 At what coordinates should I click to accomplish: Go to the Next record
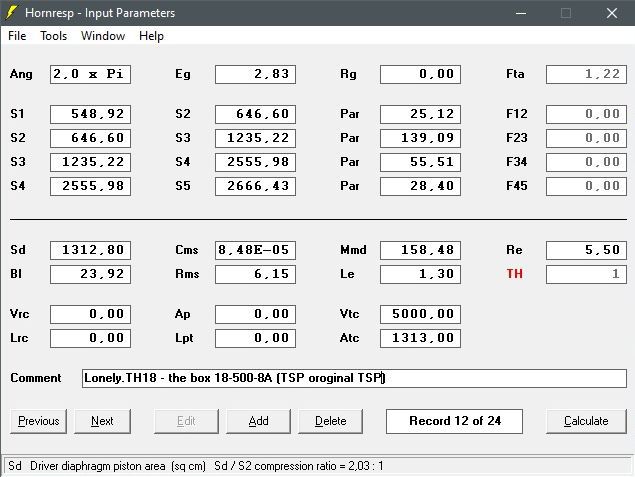[102, 421]
